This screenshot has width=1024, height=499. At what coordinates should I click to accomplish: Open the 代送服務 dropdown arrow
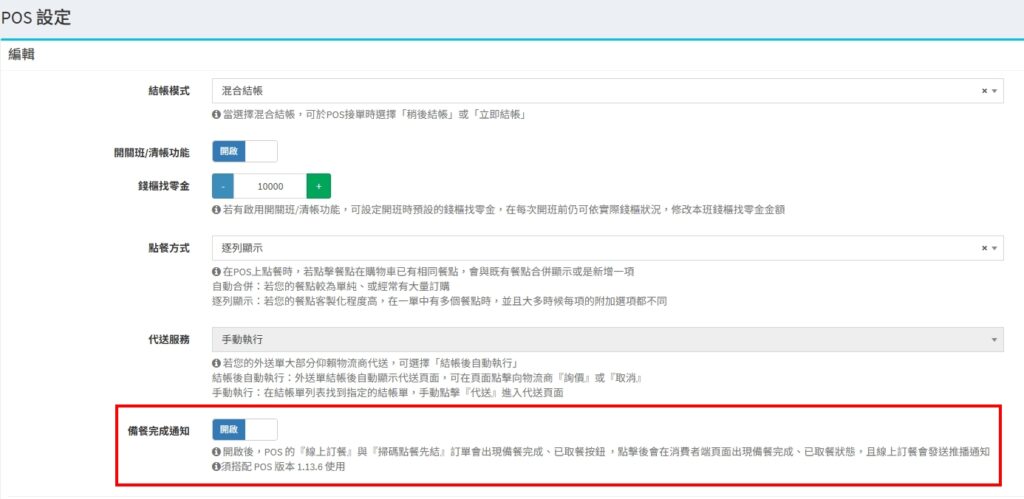pos(995,340)
